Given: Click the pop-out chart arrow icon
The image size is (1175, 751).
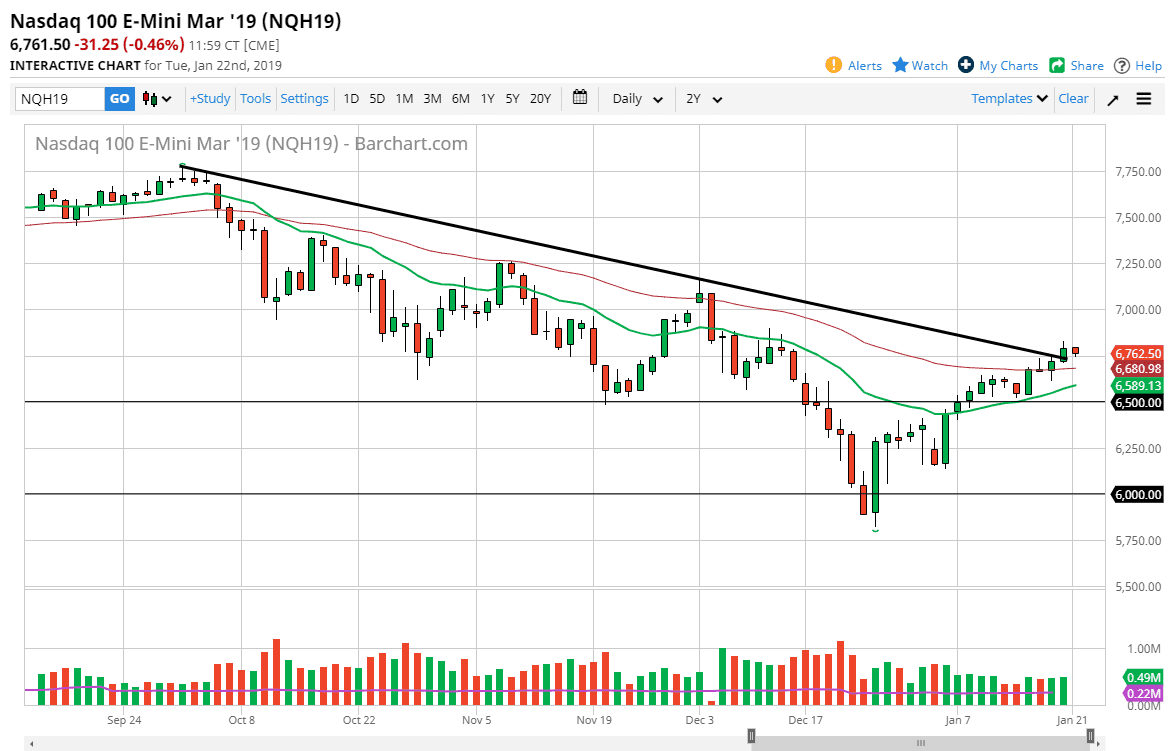Looking at the screenshot, I should (x=1112, y=98).
